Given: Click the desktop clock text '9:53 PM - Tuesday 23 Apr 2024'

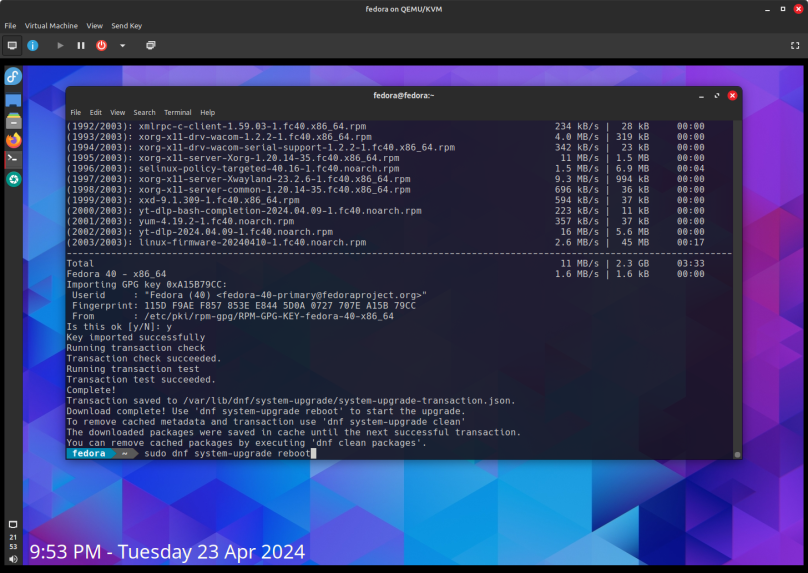Looking at the screenshot, I should click(167, 552).
